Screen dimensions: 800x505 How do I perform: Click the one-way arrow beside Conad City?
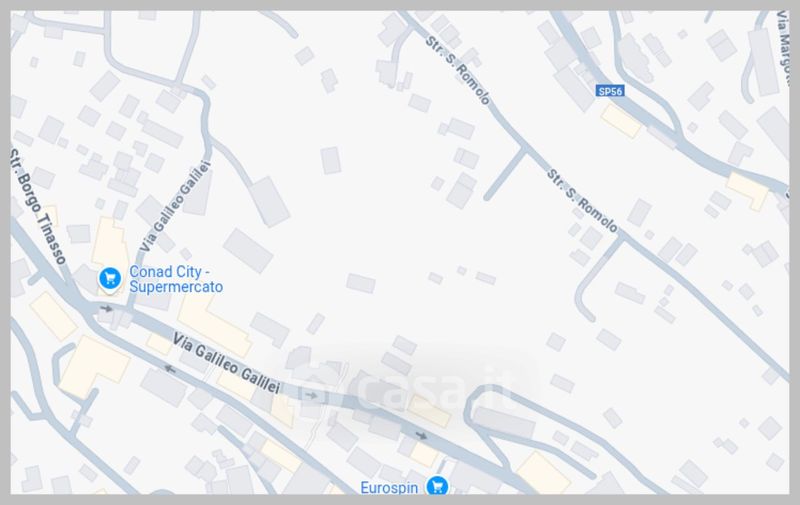point(106,308)
